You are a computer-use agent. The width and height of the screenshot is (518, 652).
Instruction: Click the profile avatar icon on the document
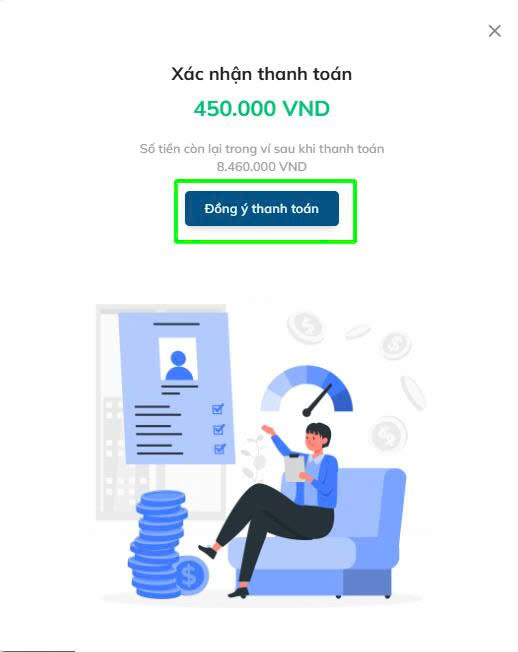click(x=179, y=366)
